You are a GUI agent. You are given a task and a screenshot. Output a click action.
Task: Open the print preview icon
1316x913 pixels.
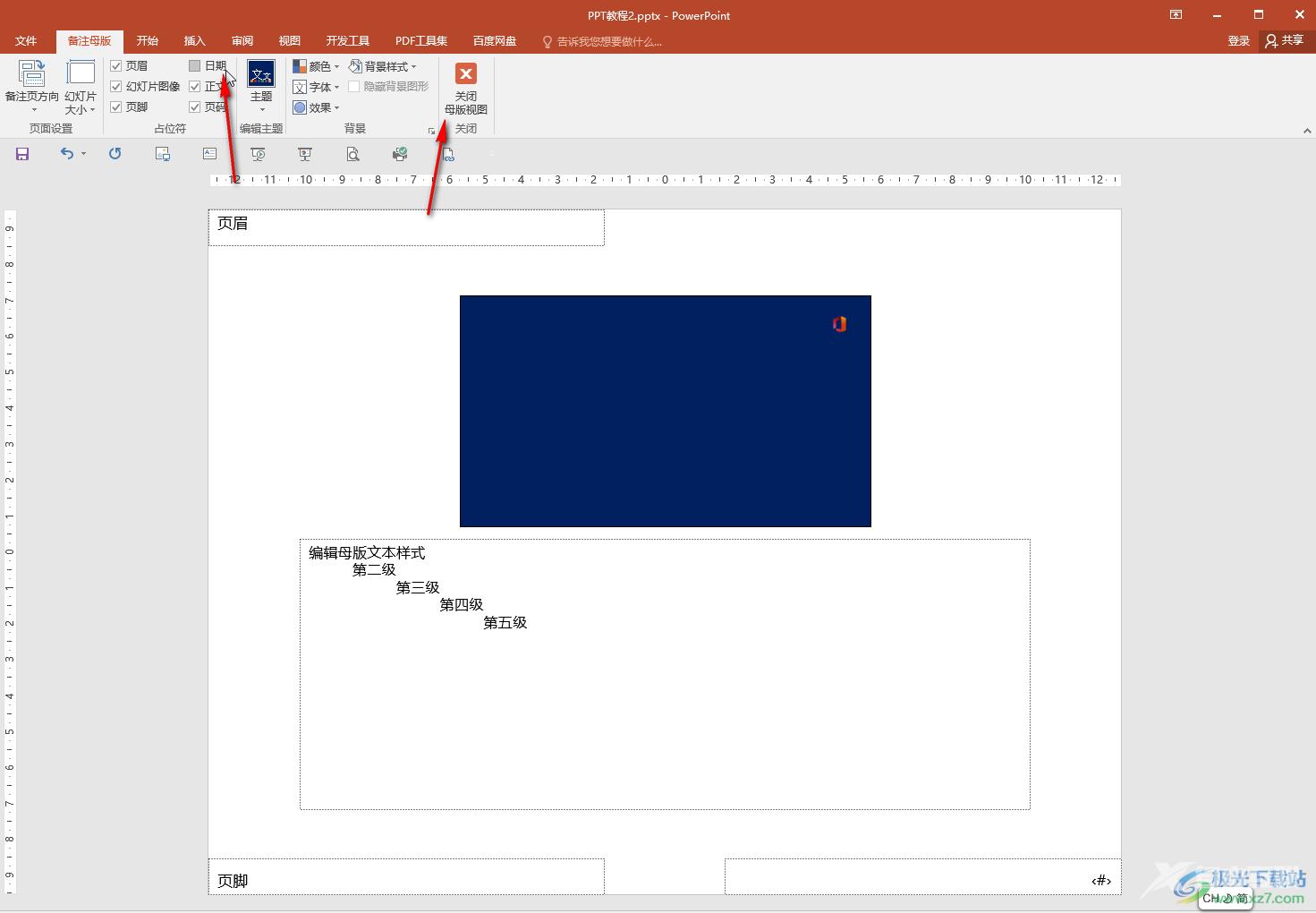coord(353,154)
